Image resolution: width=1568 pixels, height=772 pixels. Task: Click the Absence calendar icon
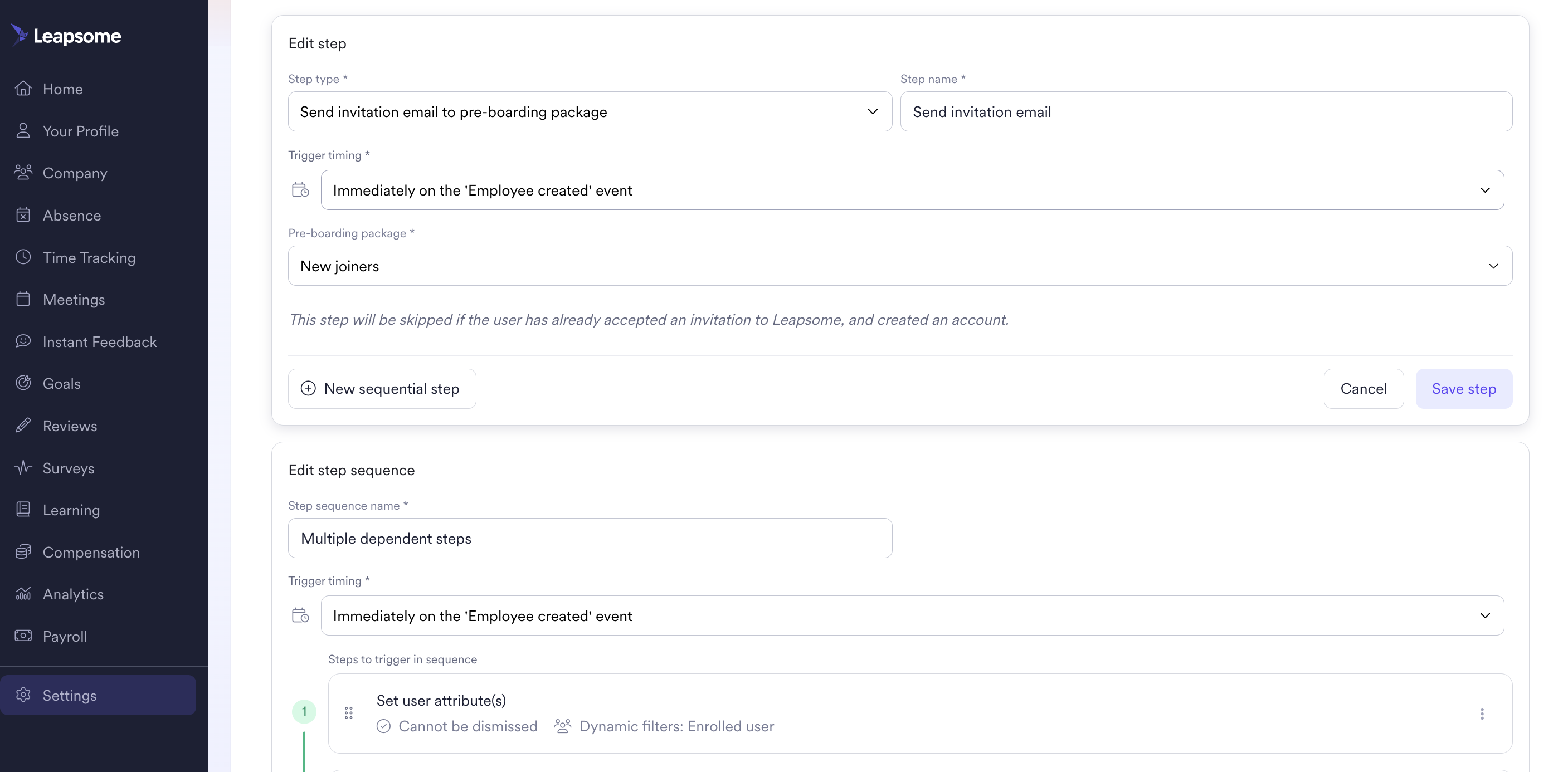coord(23,215)
